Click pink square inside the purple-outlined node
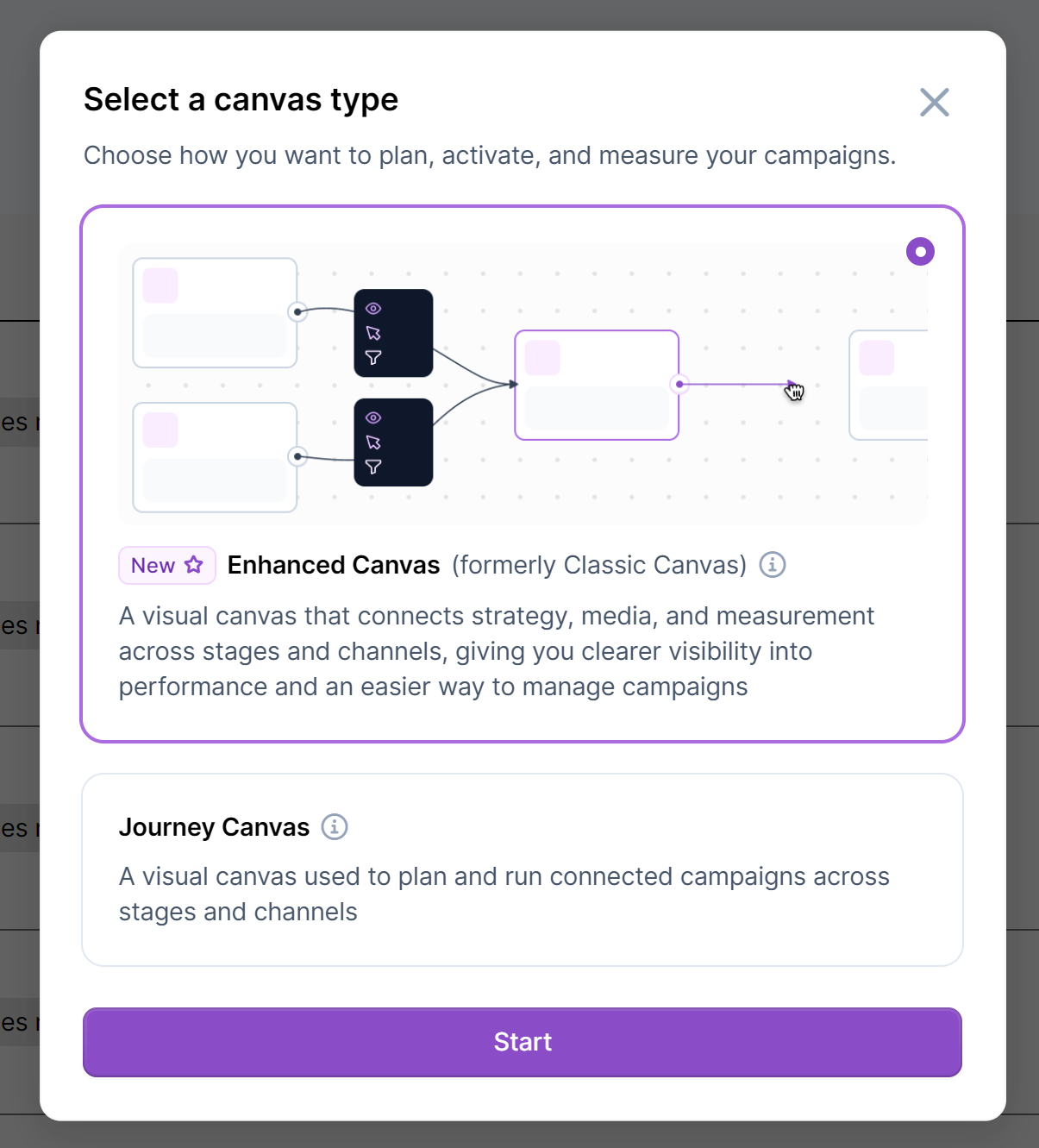1039x1148 pixels. [542, 358]
